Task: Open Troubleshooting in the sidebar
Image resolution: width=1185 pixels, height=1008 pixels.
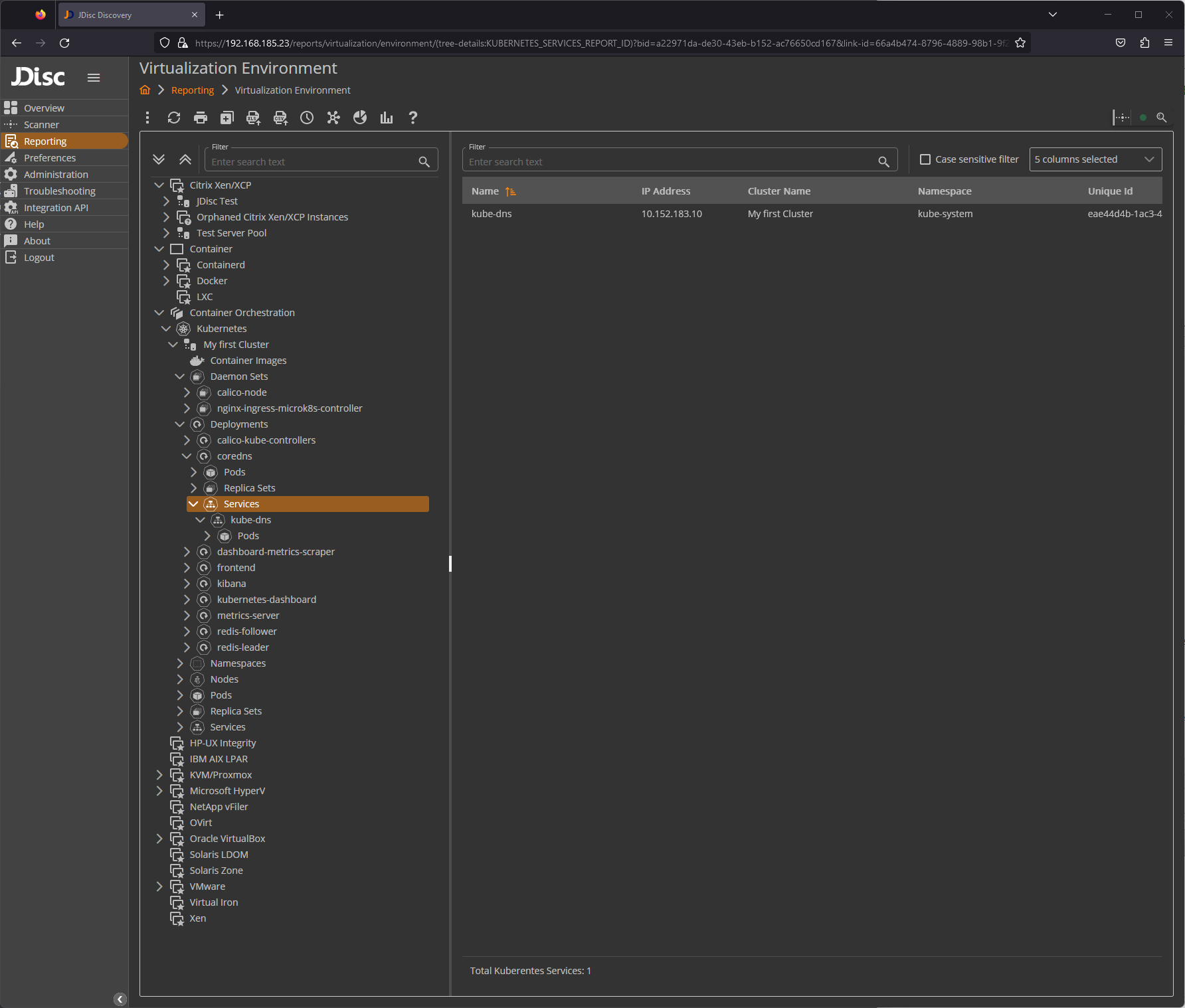Action: pos(64,191)
